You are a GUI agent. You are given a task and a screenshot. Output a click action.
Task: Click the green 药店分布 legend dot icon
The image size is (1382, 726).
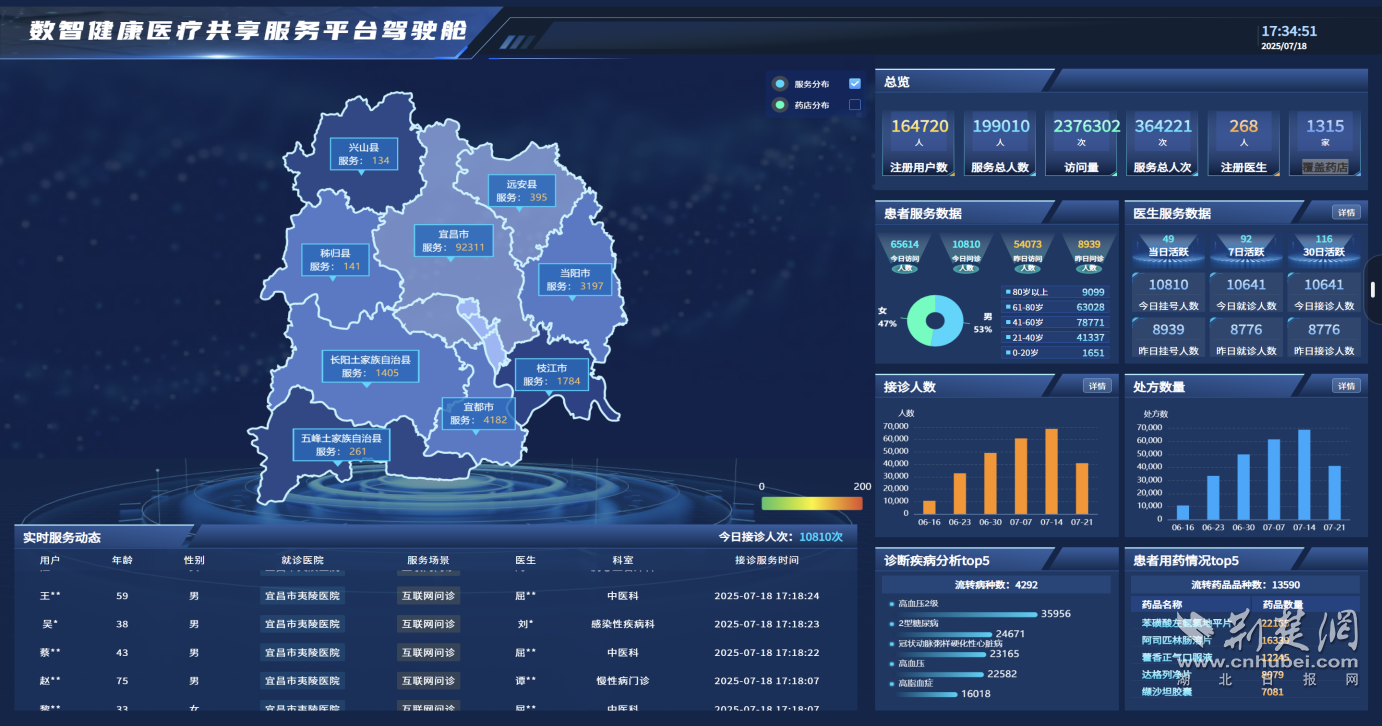click(x=780, y=105)
